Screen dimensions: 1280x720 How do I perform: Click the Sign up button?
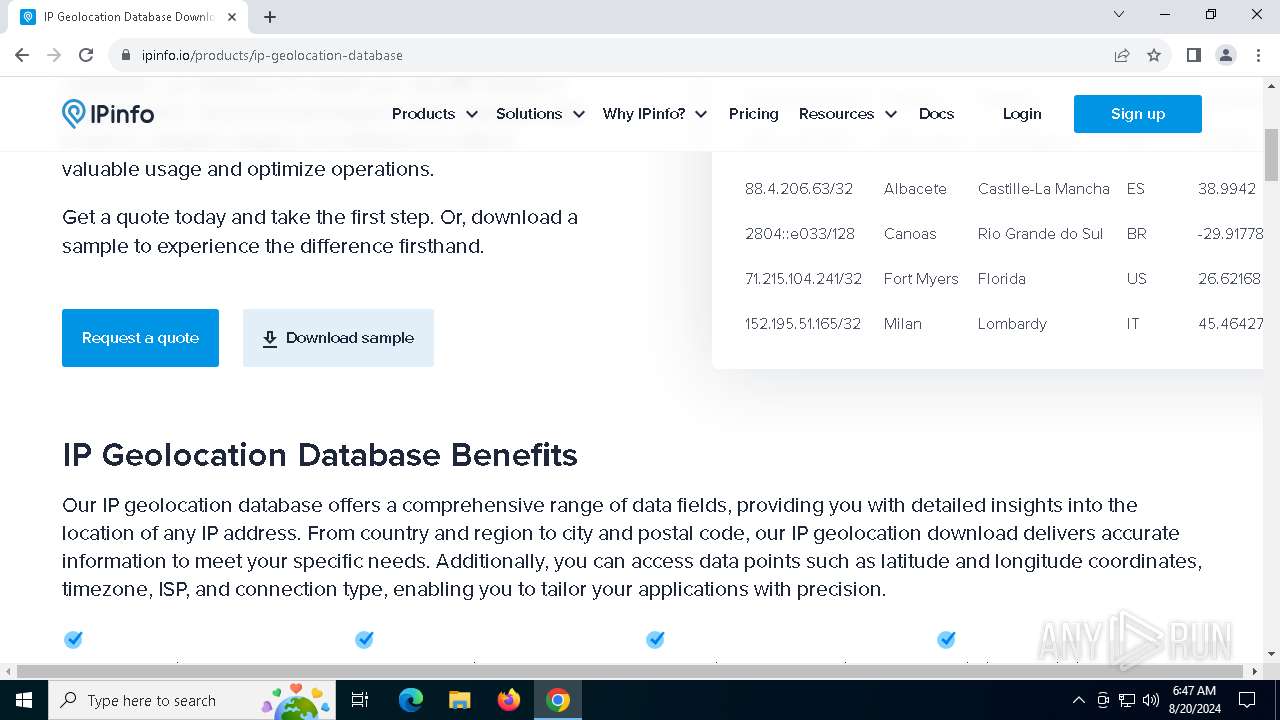[x=1138, y=114]
